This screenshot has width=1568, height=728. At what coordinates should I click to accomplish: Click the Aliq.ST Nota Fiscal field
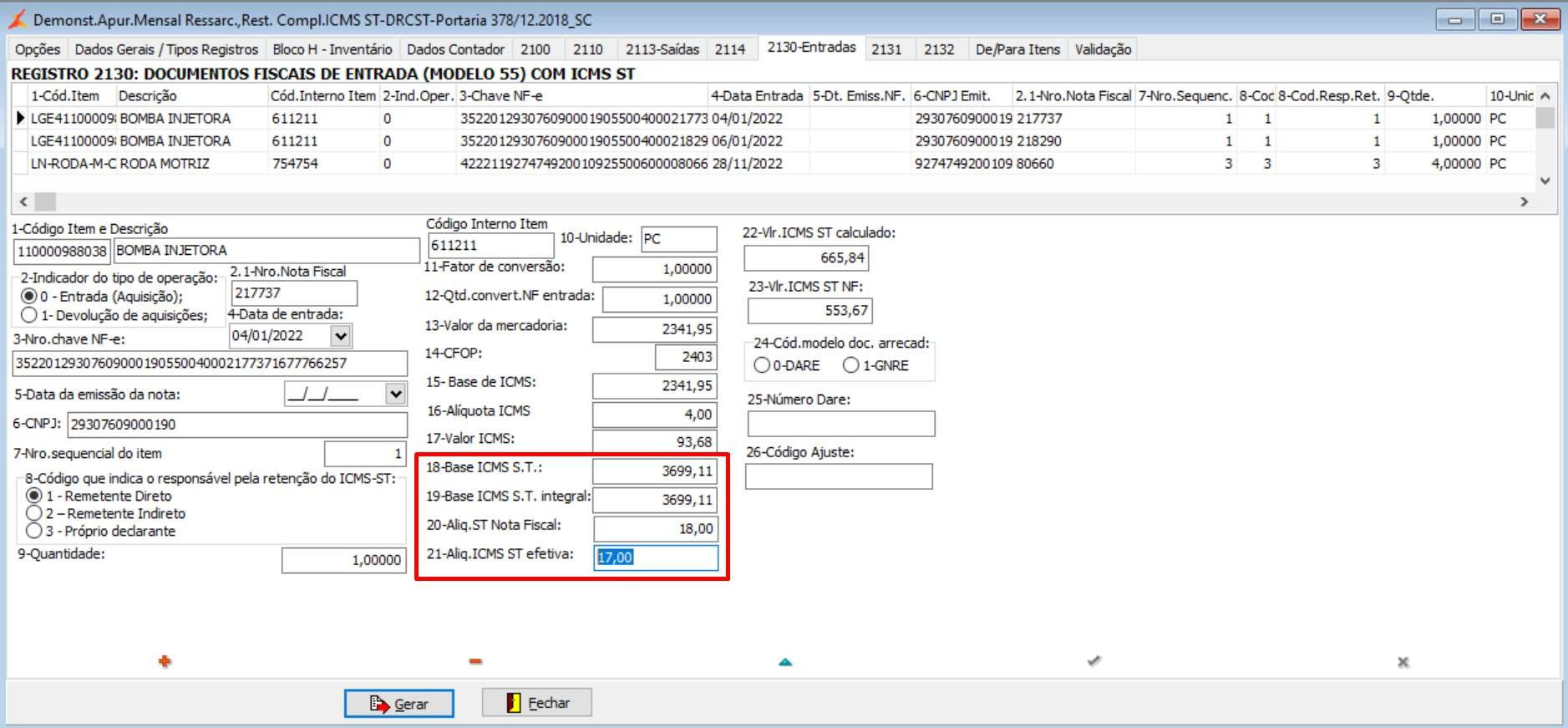tap(656, 528)
